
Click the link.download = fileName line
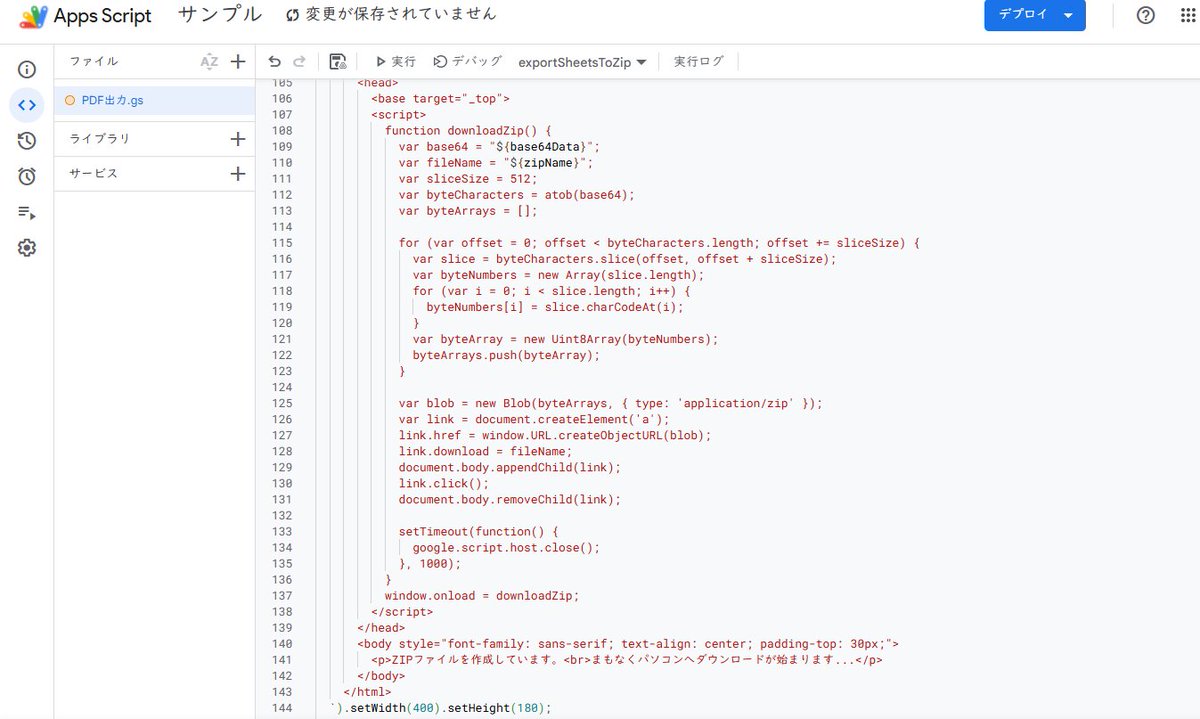click(486, 451)
